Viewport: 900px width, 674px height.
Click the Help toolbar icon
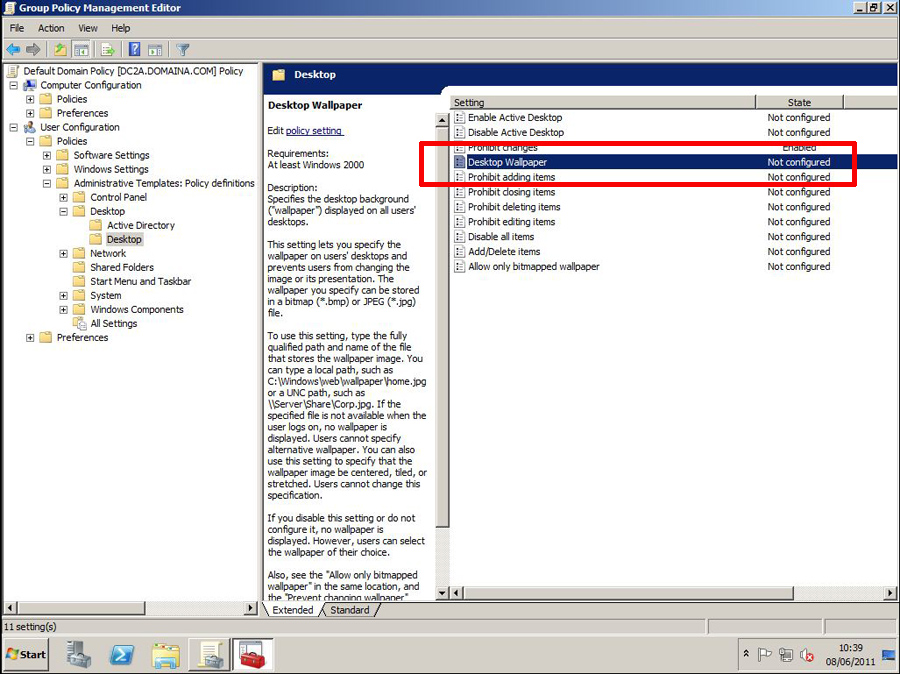tap(134, 49)
